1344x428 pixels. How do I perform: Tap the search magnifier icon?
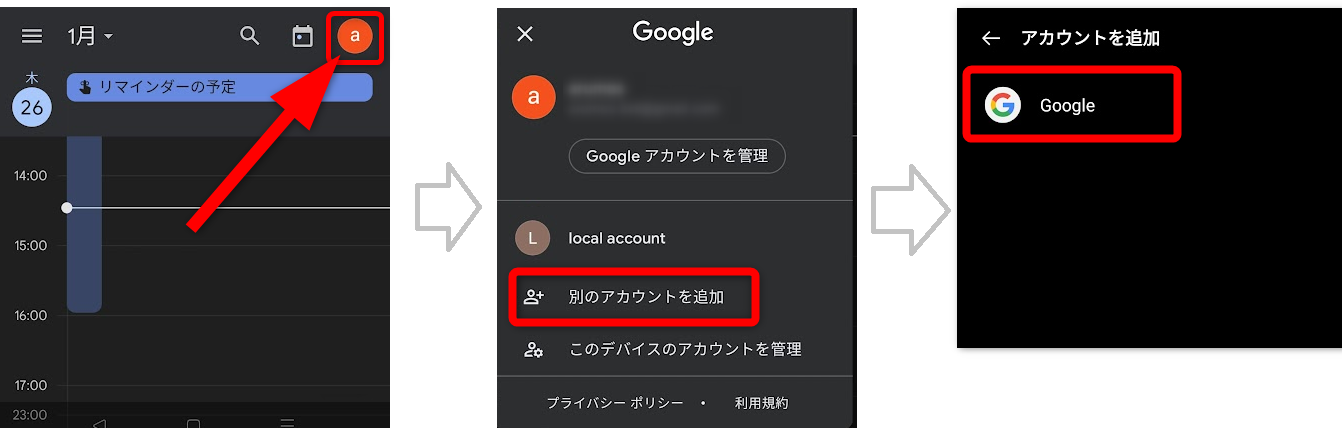pyautogui.click(x=250, y=36)
